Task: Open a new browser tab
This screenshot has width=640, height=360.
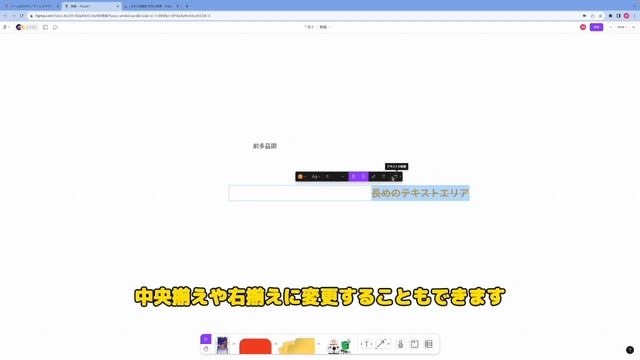Action: coord(187,6)
